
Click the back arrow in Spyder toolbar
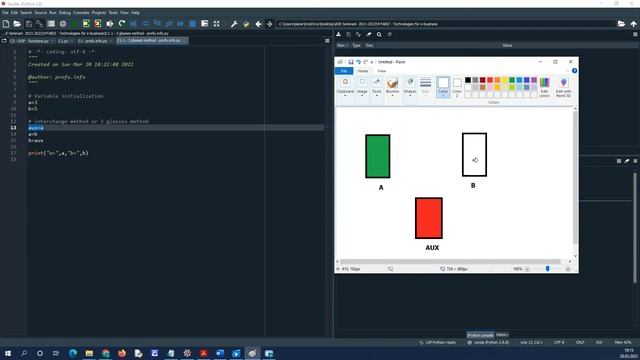click(x=258, y=24)
